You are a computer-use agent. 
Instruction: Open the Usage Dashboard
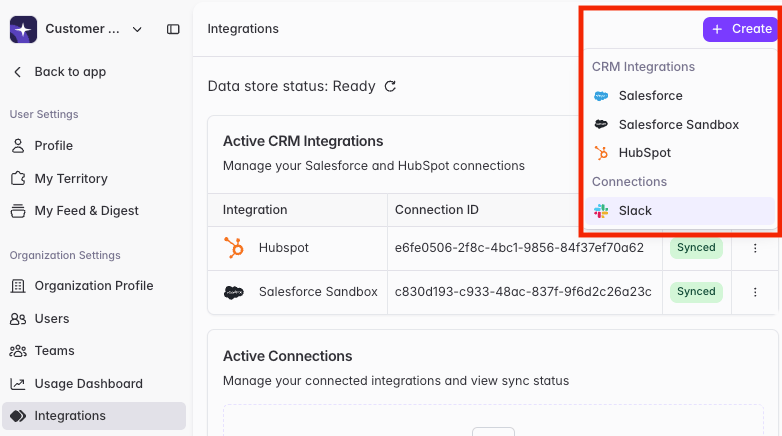[x=88, y=384]
